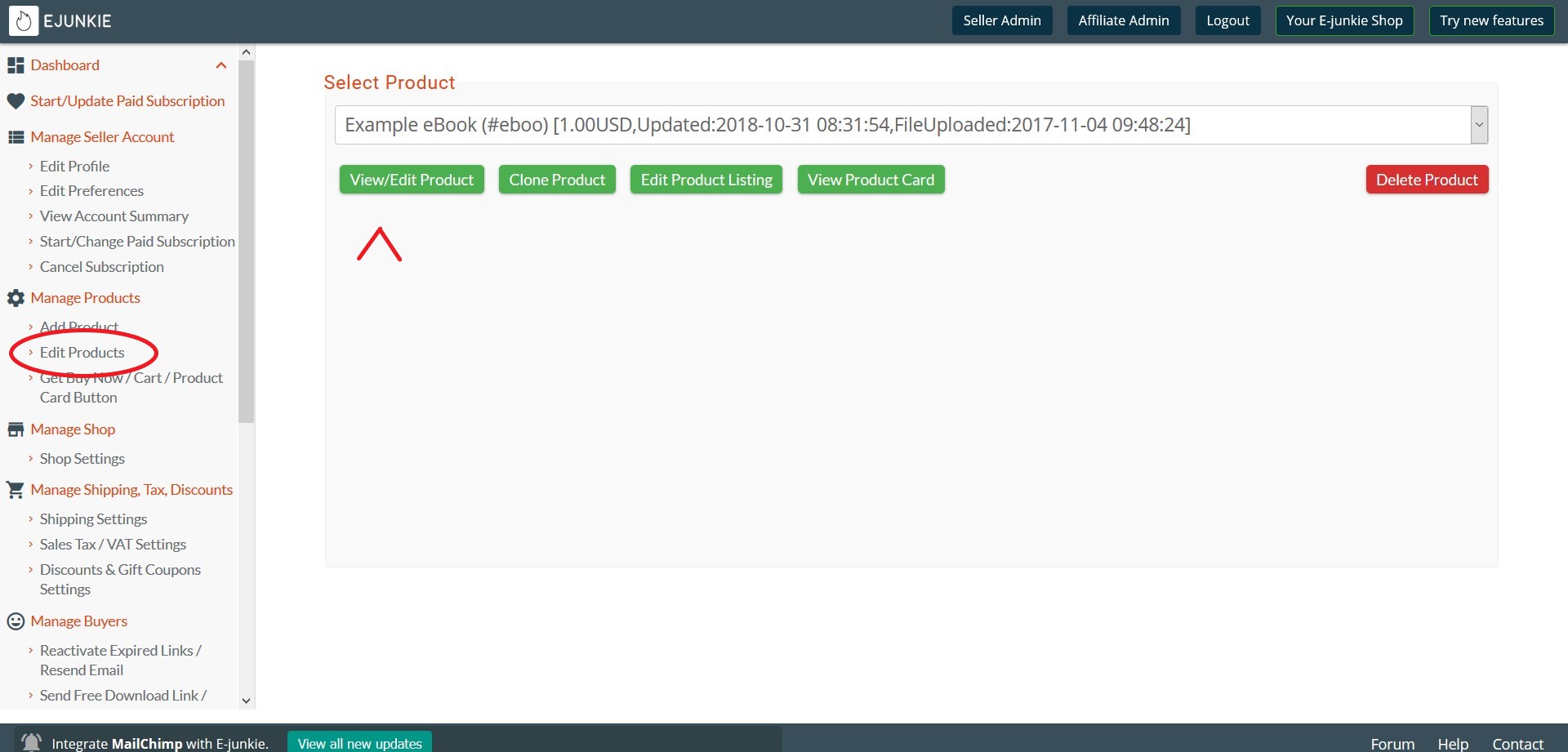
Task: Open Edit Products in sidebar
Action: (82, 353)
